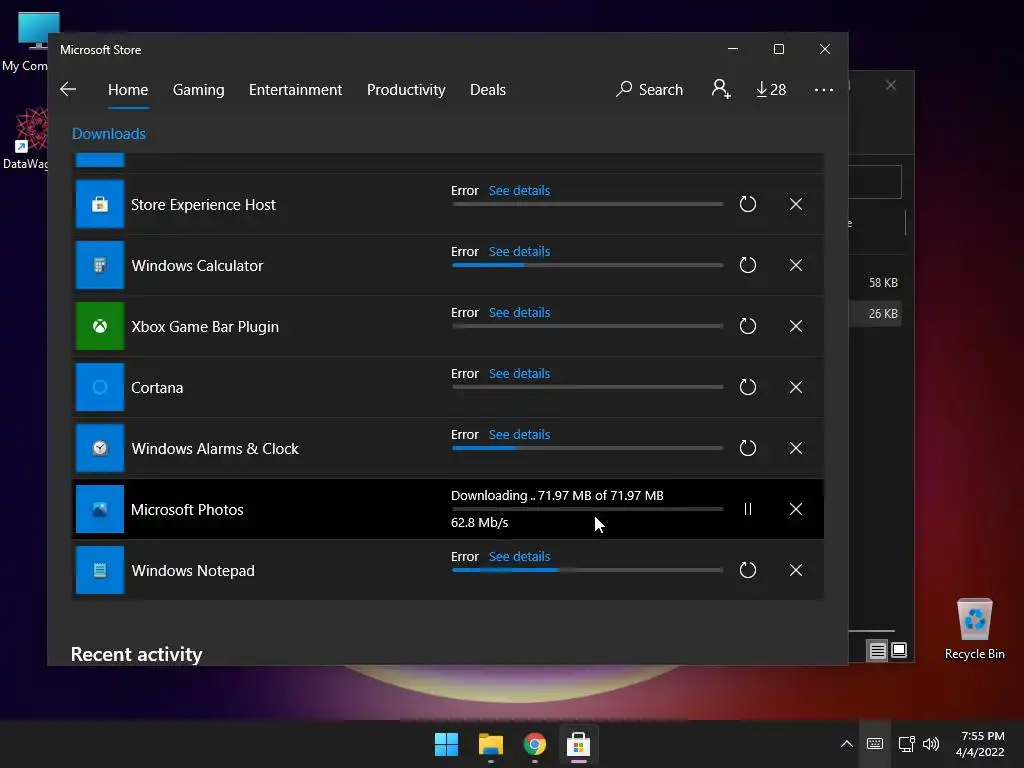
Task: Cancel the Microsoft Photos download
Action: point(795,509)
